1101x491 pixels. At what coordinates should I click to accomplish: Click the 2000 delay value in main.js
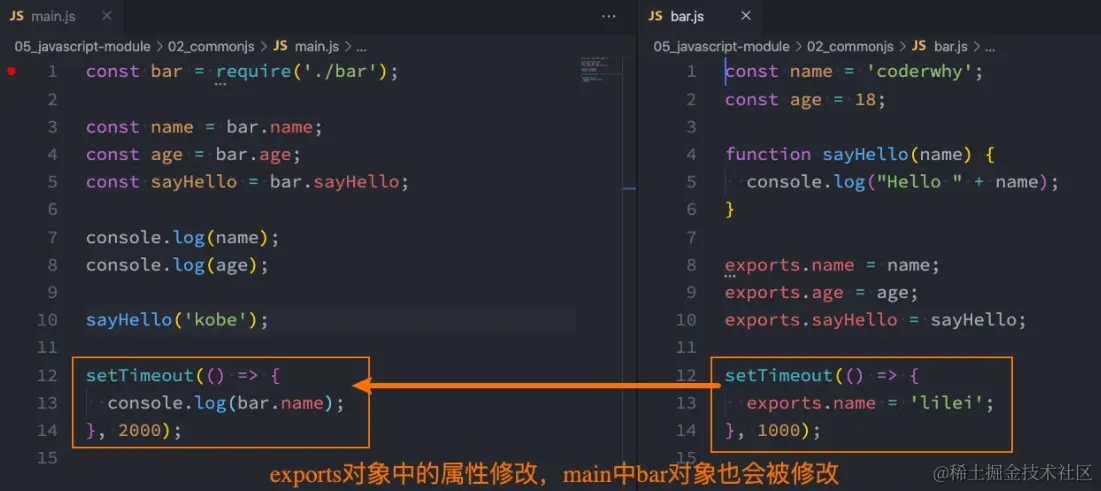pyautogui.click(x=140, y=431)
